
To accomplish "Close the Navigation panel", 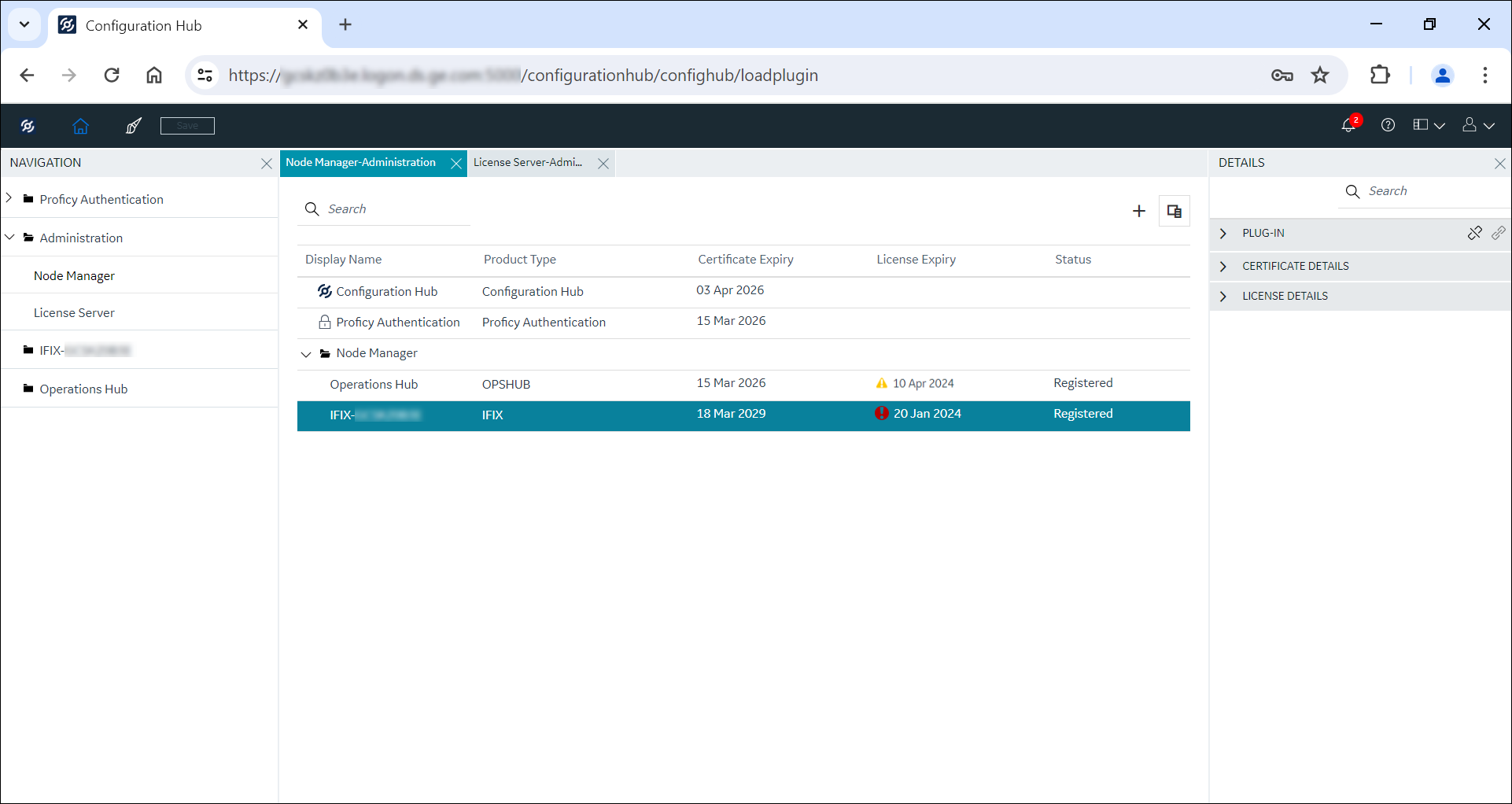I will tap(267, 164).
